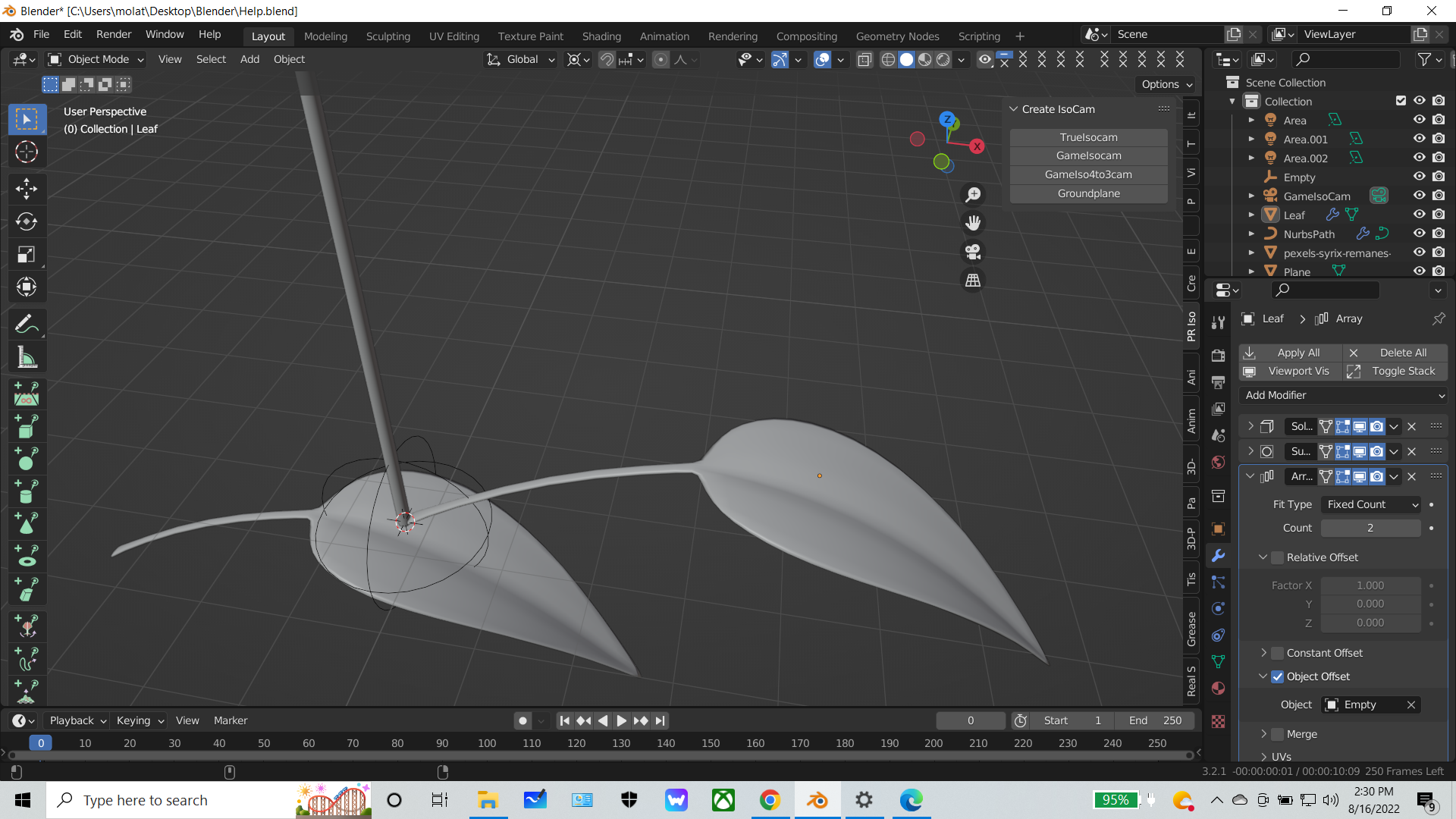This screenshot has width=1456, height=819.
Task: Adjust the Array Count value field
Action: click(1370, 528)
